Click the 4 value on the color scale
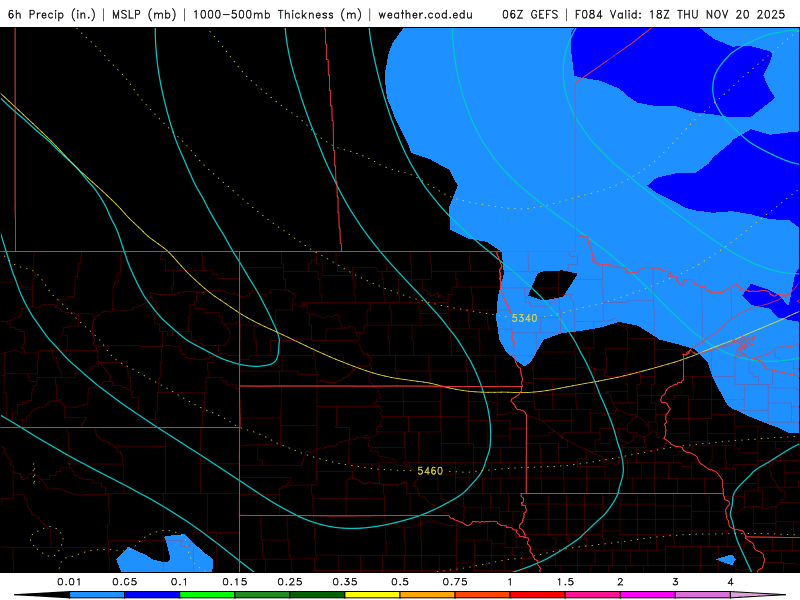 point(731,582)
